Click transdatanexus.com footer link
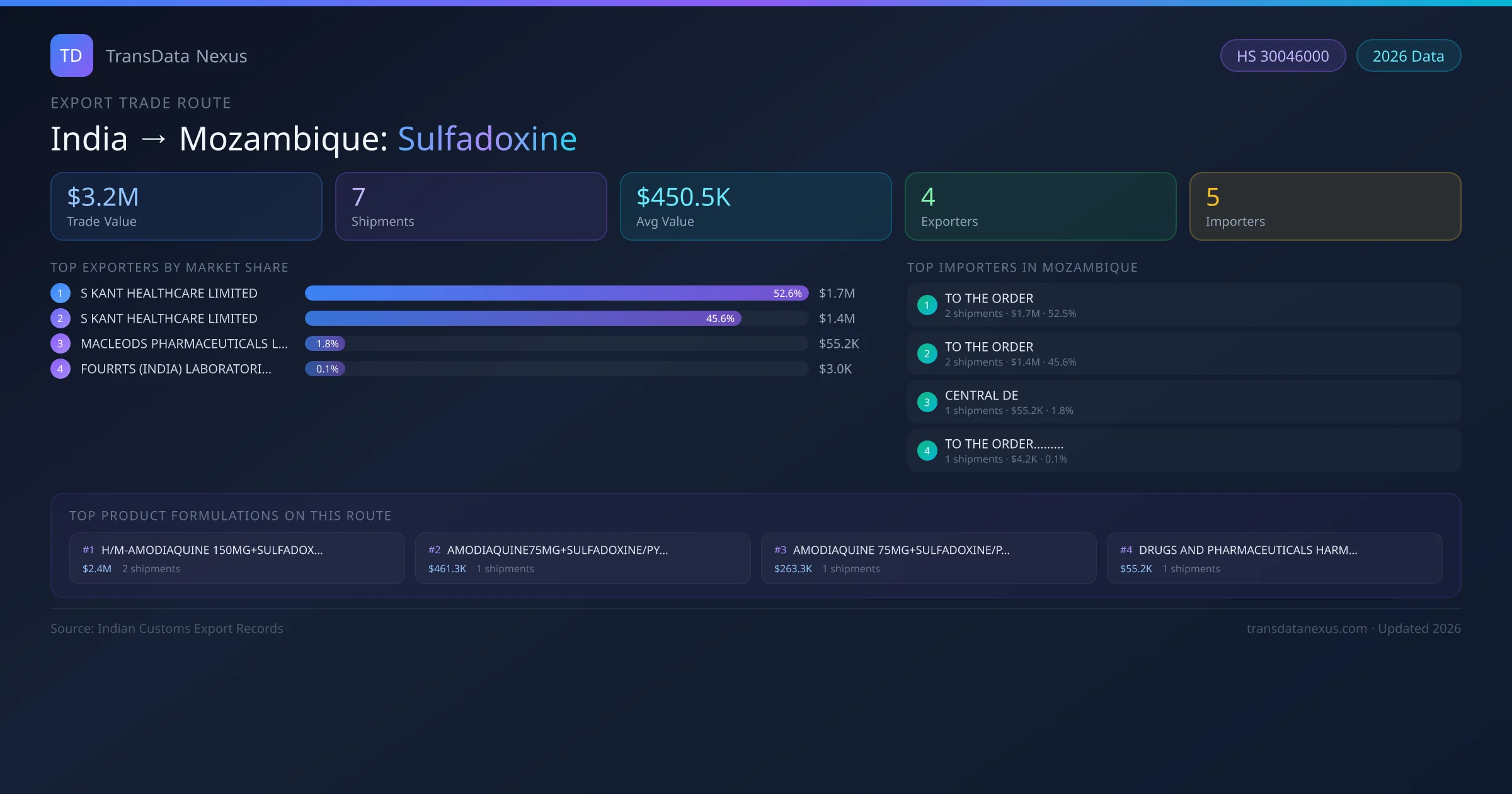 [x=1307, y=628]
